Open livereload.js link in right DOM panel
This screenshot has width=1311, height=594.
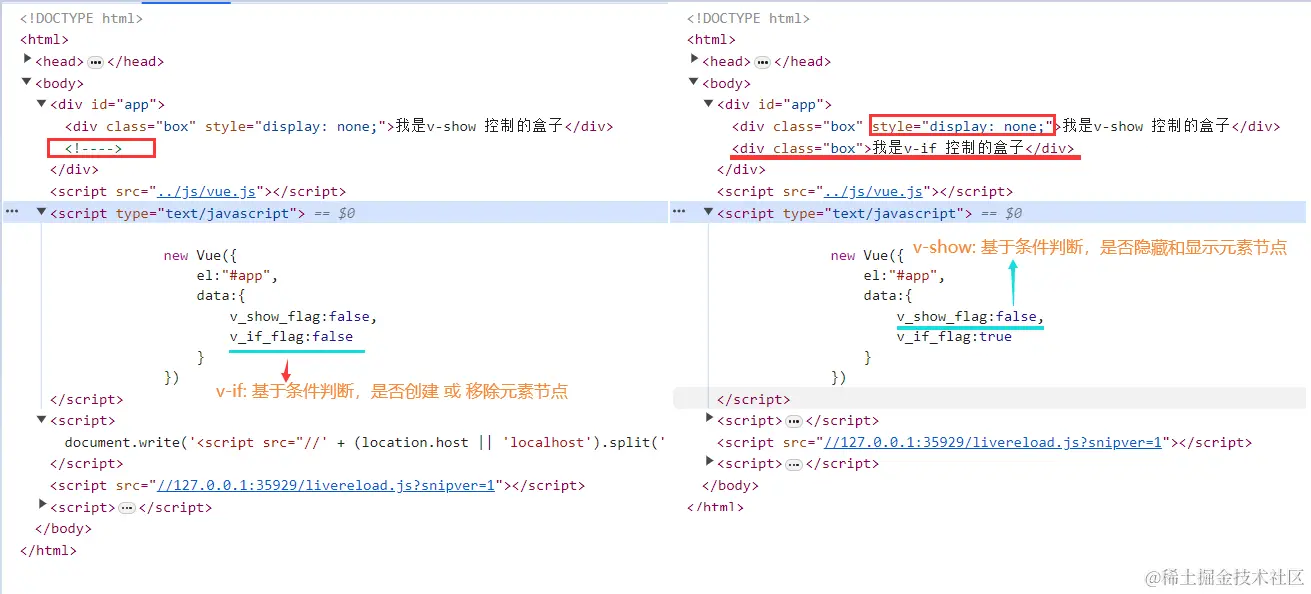tap(993, 442)
